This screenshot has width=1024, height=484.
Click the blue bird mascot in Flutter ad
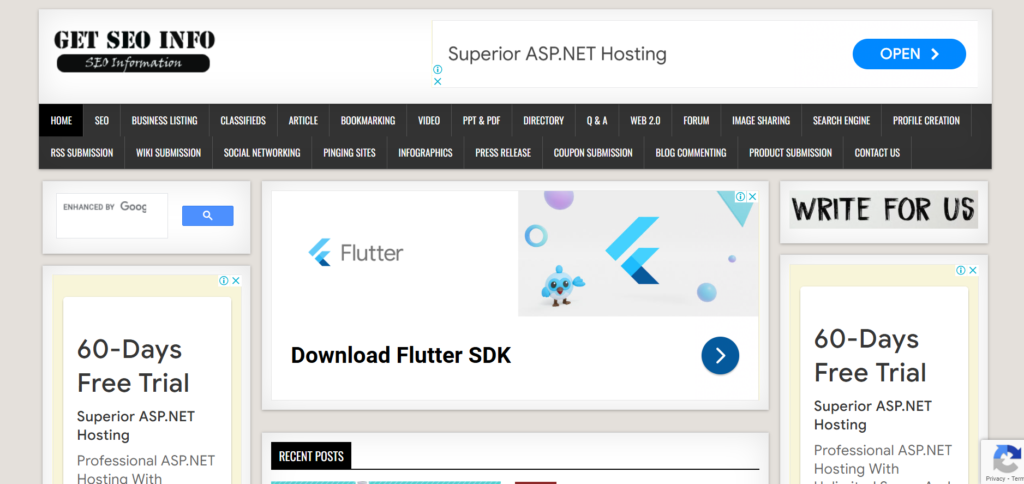562,285
